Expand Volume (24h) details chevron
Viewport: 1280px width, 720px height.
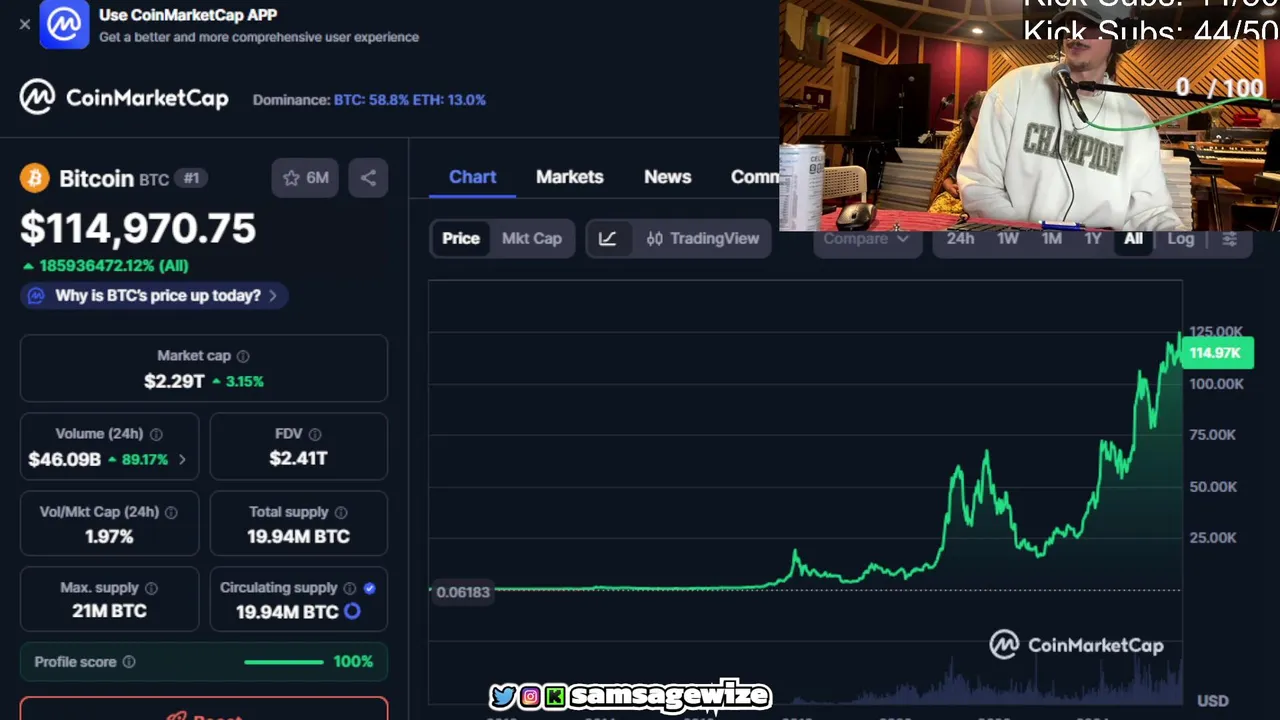(x=182, y=460)
